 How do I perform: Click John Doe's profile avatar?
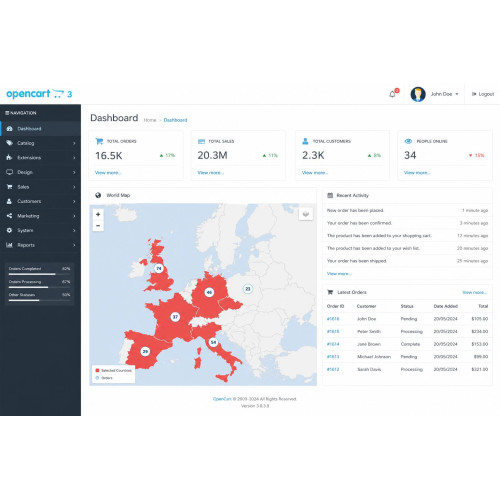[418, 94]
